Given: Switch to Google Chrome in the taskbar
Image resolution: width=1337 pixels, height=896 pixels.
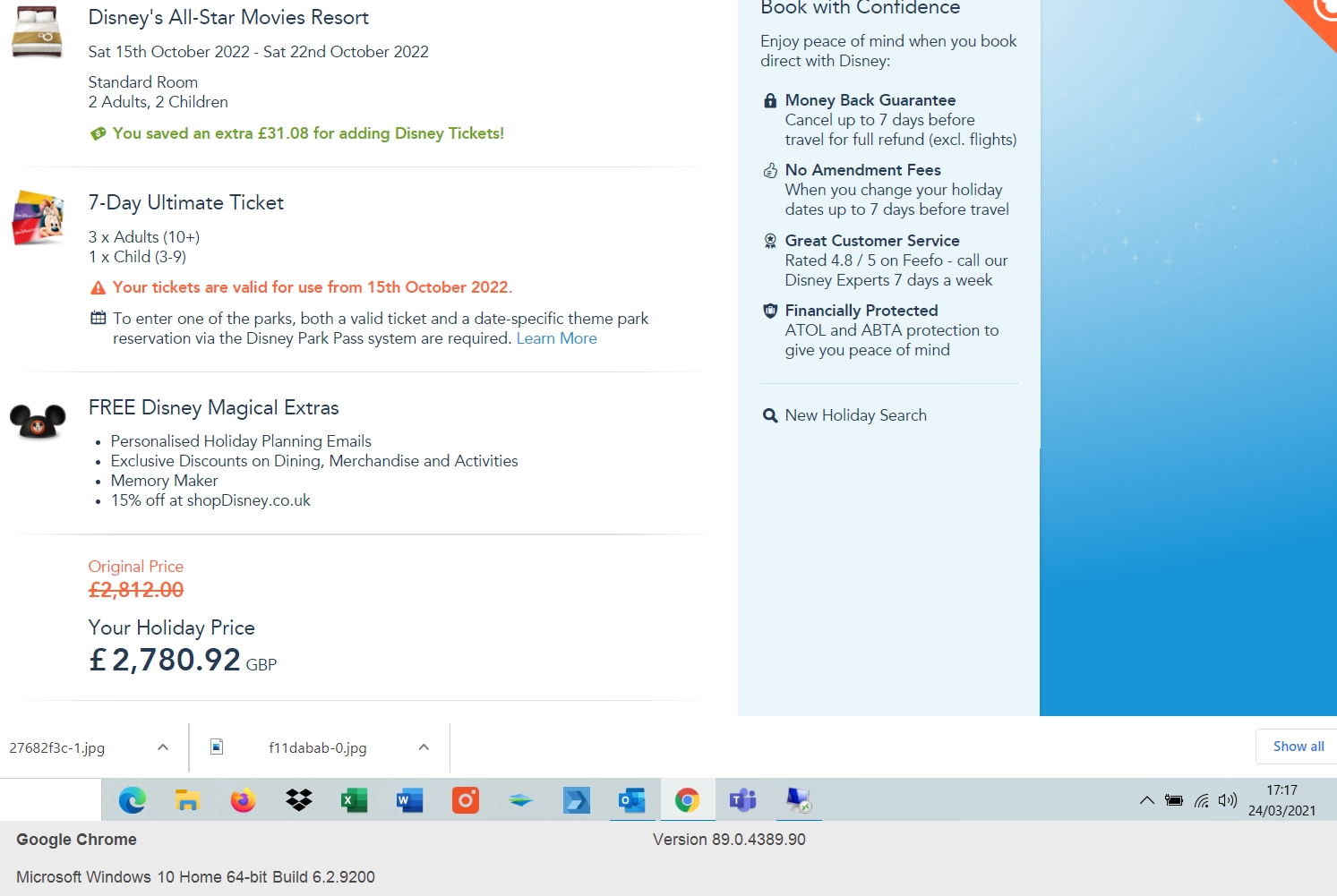Looking at the screenshot, I should point(688,799).
